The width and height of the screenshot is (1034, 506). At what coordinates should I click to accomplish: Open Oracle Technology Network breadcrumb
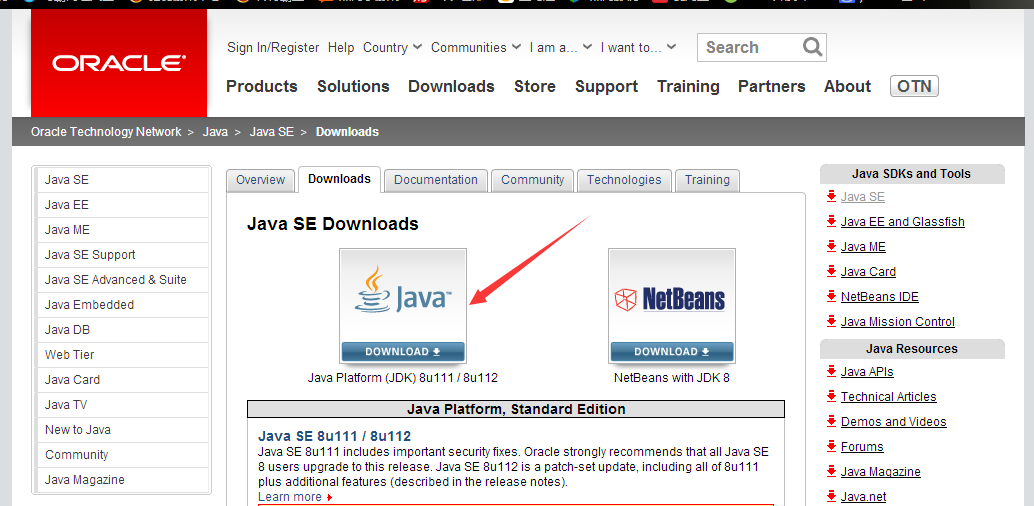click(x=106, y=132)
